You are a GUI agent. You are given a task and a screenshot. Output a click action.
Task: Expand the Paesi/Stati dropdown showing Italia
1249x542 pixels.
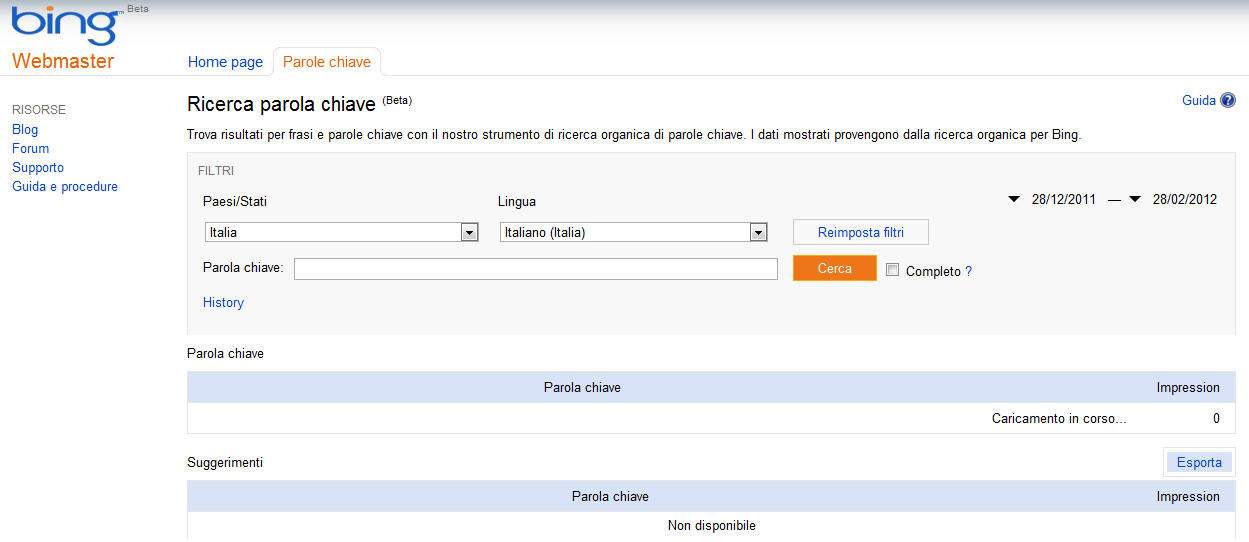tap(468, 232)
